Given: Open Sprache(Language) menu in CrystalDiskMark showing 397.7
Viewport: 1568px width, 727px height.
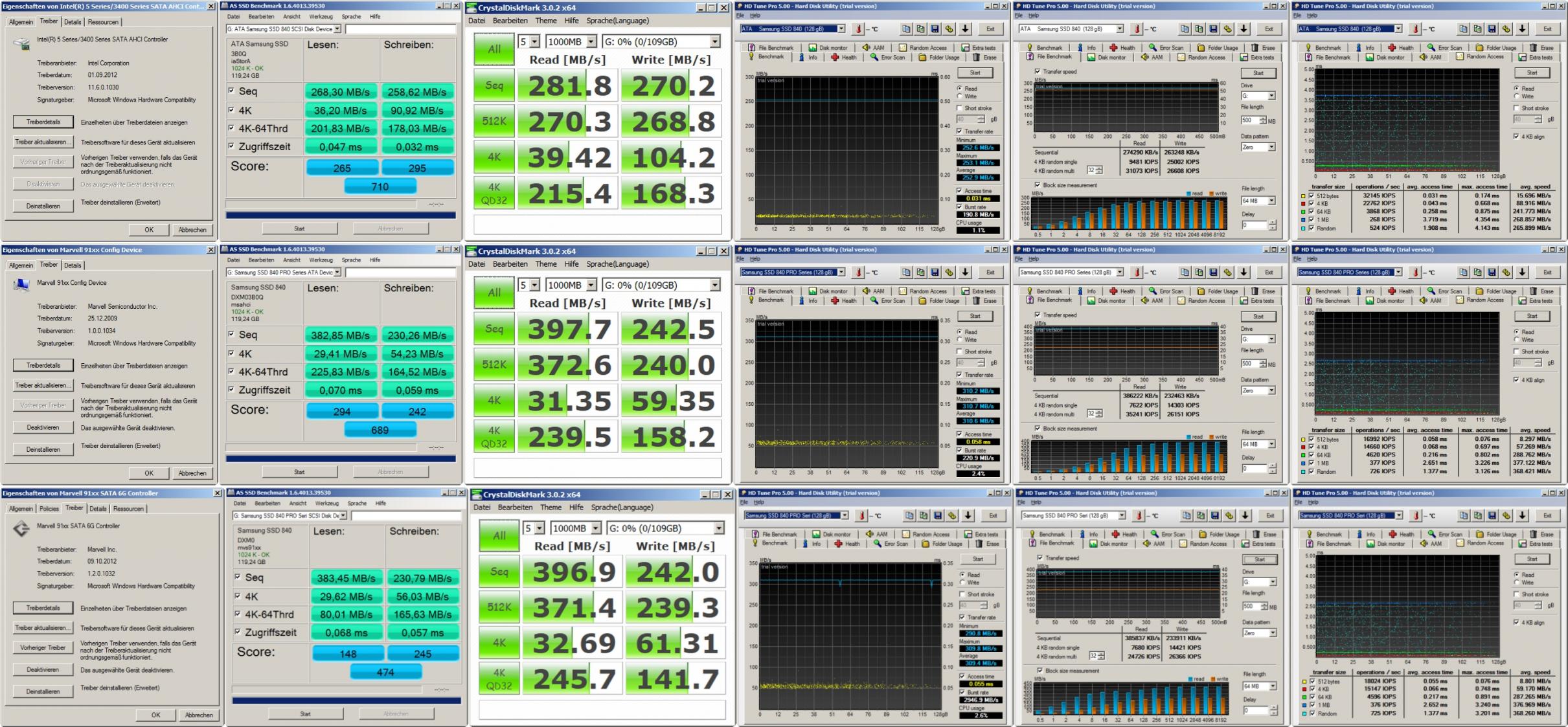Looking at the screenshot, I should (617, 264).
